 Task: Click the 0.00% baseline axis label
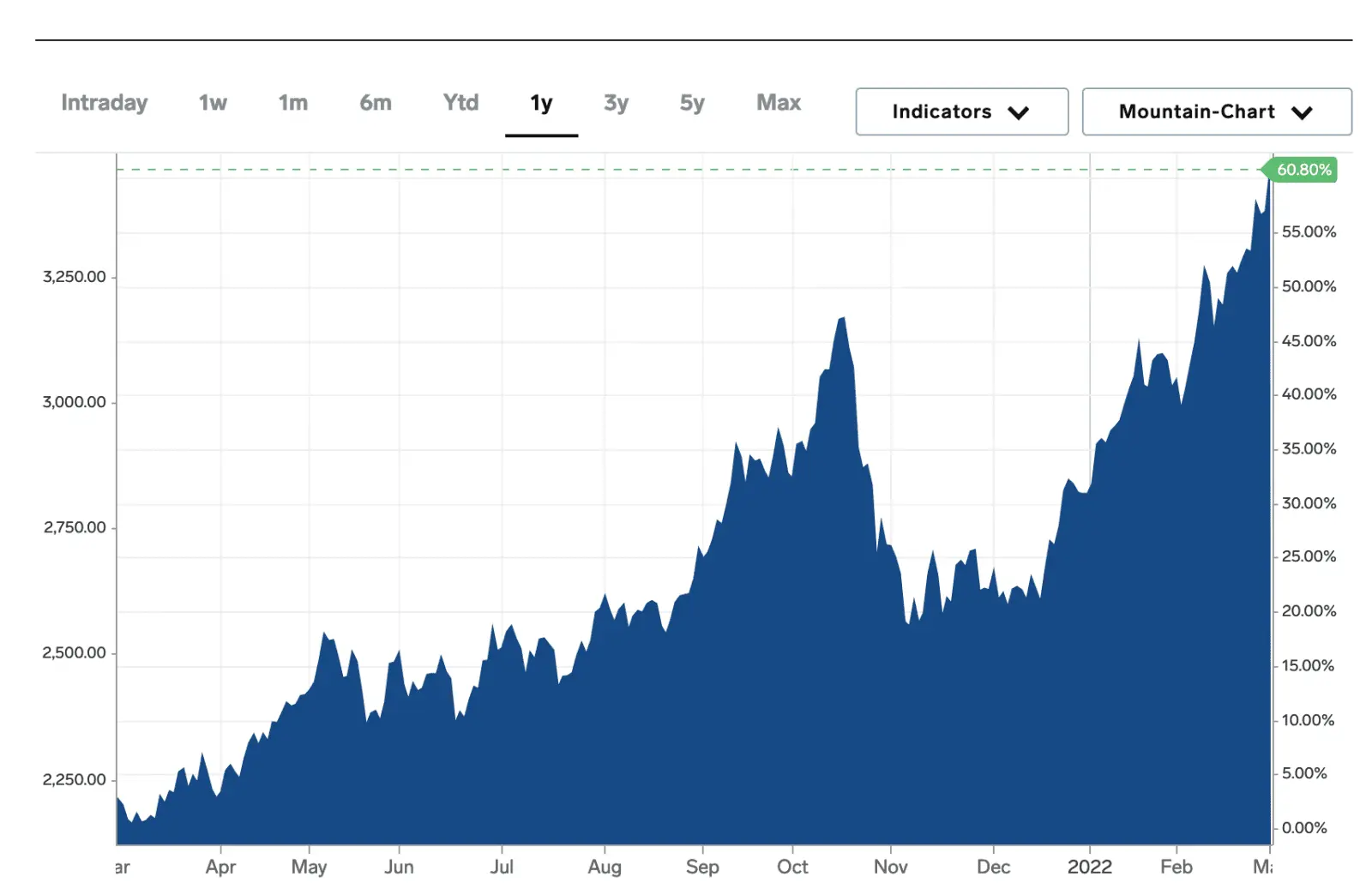[x=1304, y=828]
